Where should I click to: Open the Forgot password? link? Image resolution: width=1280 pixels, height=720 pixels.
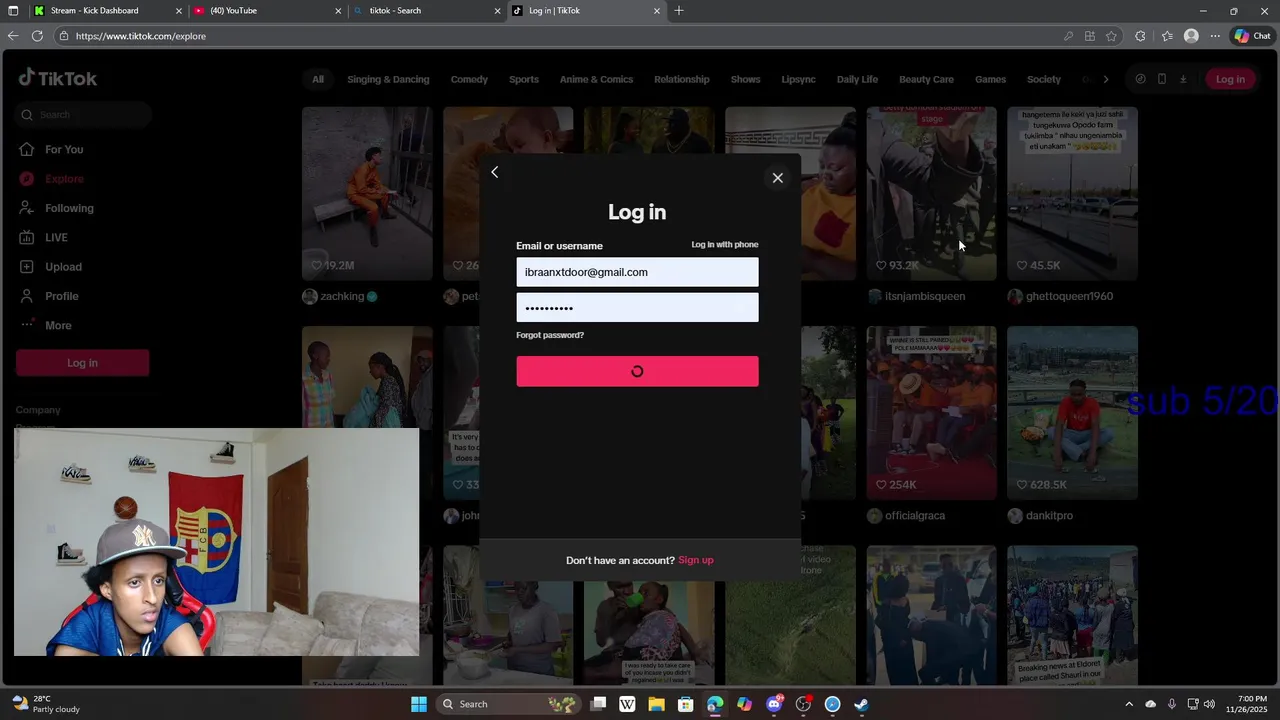tap(550, 335)
